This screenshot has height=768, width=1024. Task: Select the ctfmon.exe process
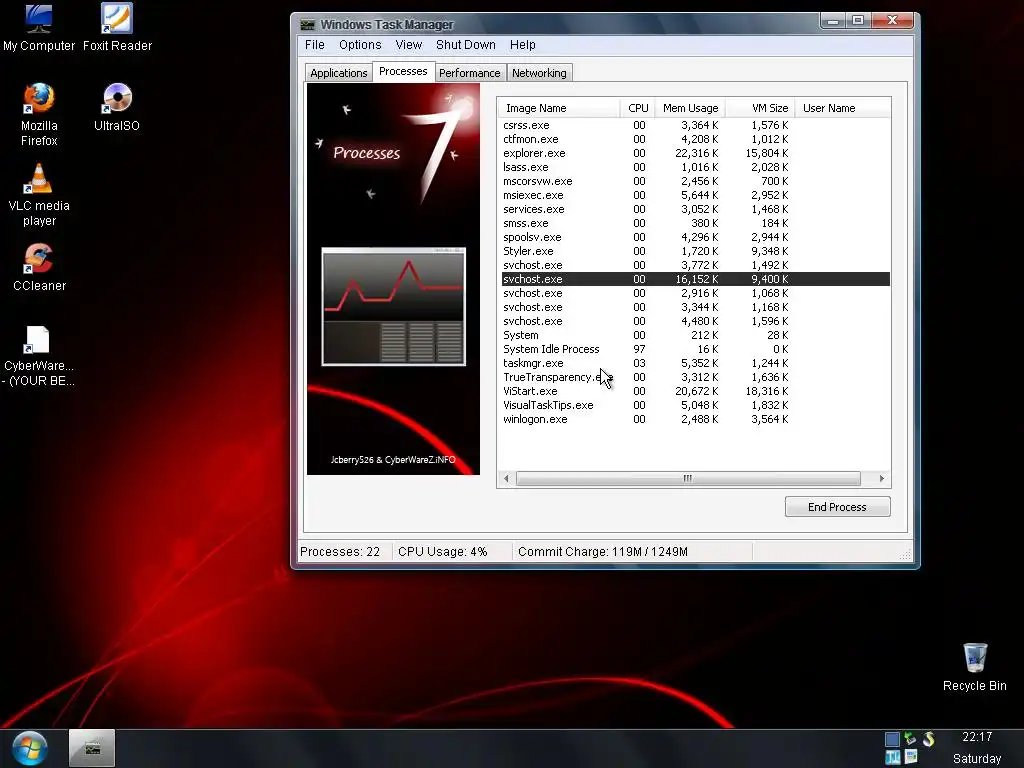(696, 139)
